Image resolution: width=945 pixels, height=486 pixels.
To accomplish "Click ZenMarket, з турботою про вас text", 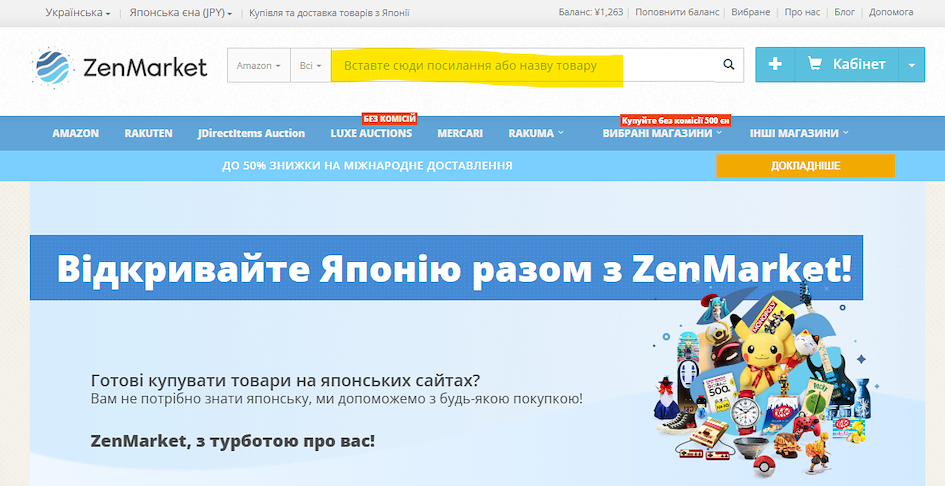I will [233, 441].
